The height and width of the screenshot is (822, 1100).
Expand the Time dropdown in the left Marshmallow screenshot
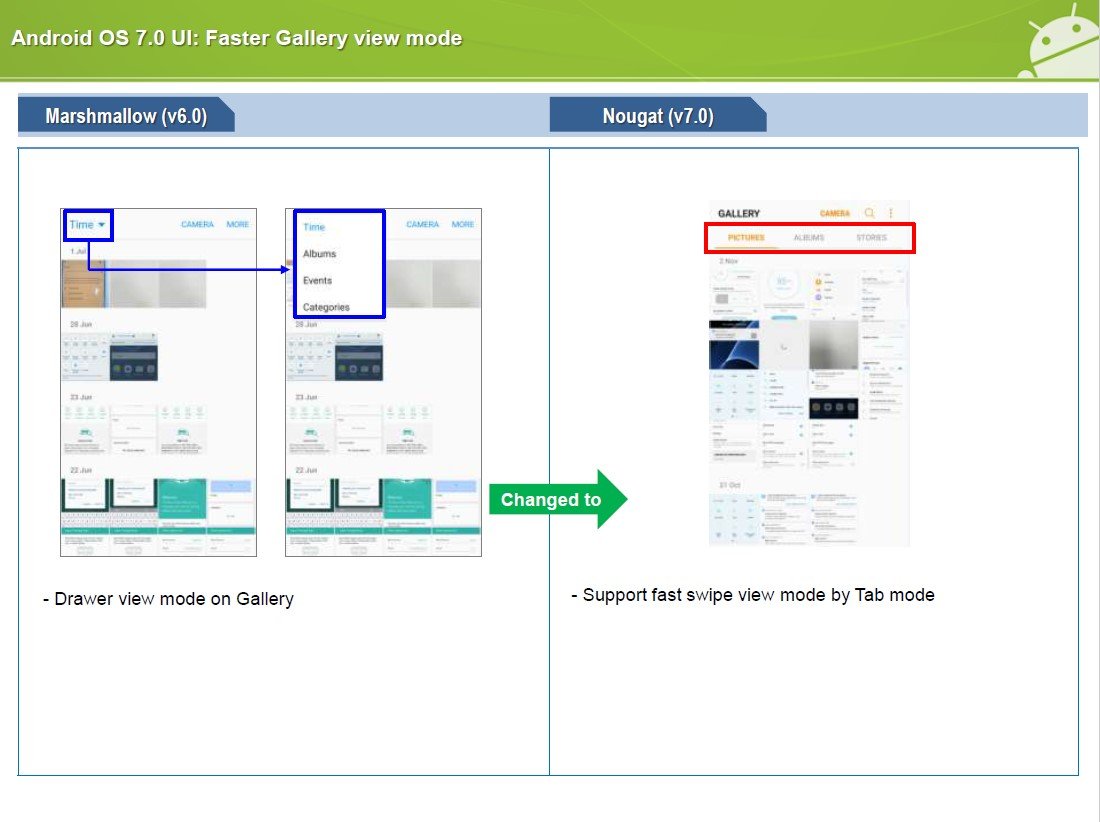click(88, 225)
